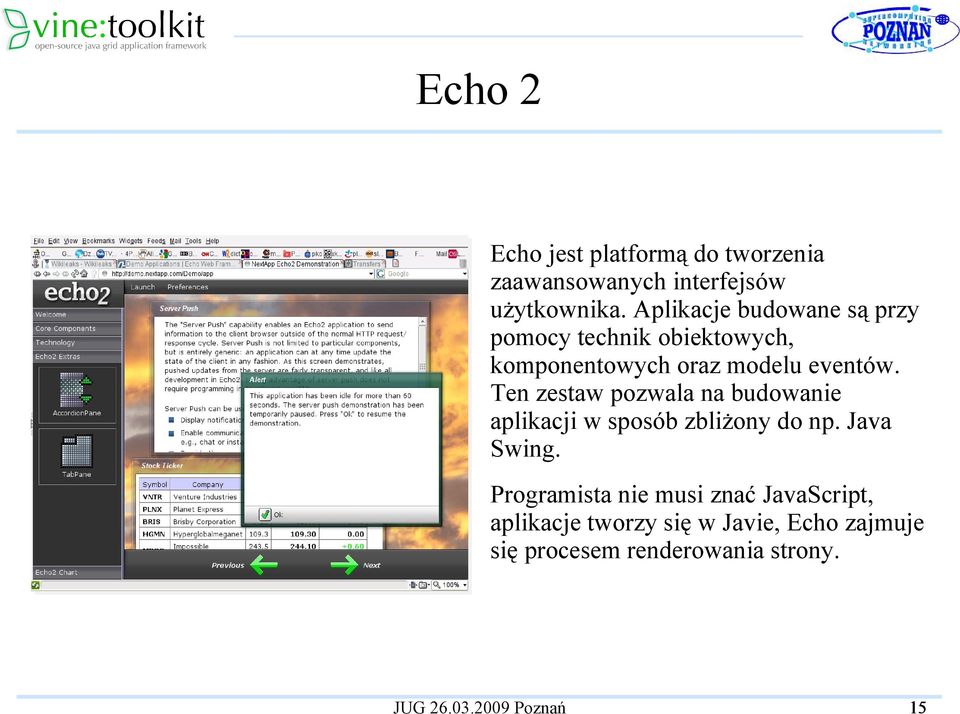Click the Next label button
The image size is (960, 714).
[x=372, y=565]
